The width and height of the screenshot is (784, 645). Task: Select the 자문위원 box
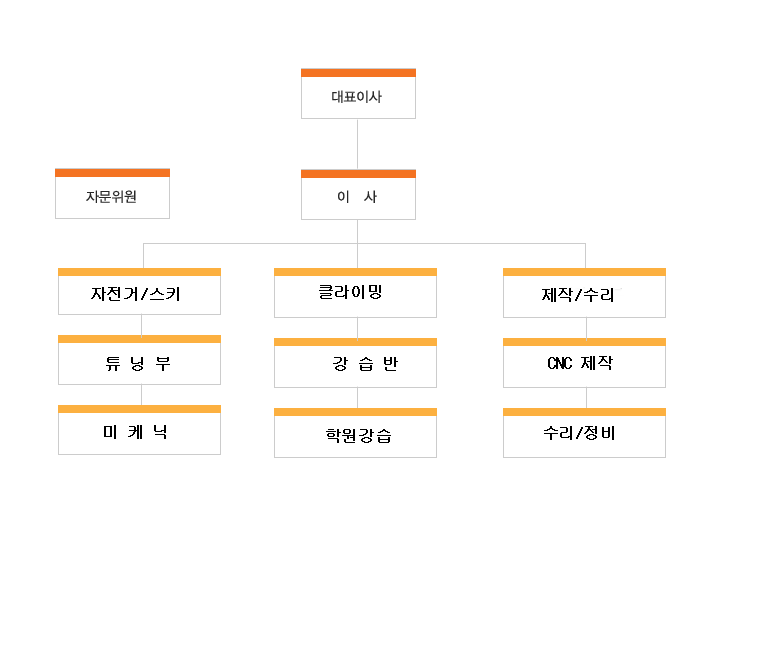pyautogui.click(x=112, y=194)
